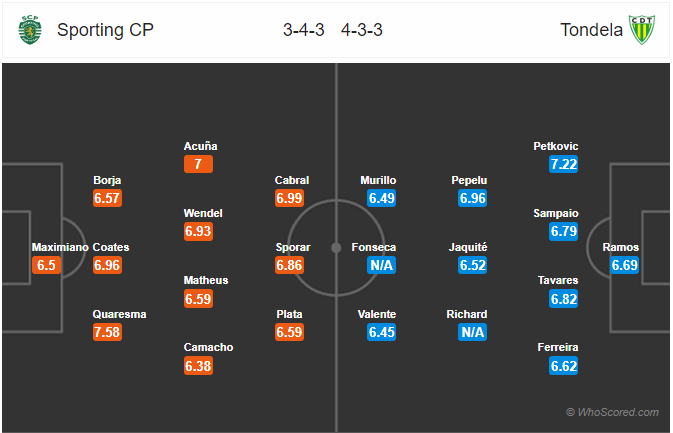Click the Tondela club crest
The height and width of the screenshot is (433, 673).
pyautogui.click(x=642, y=30)
